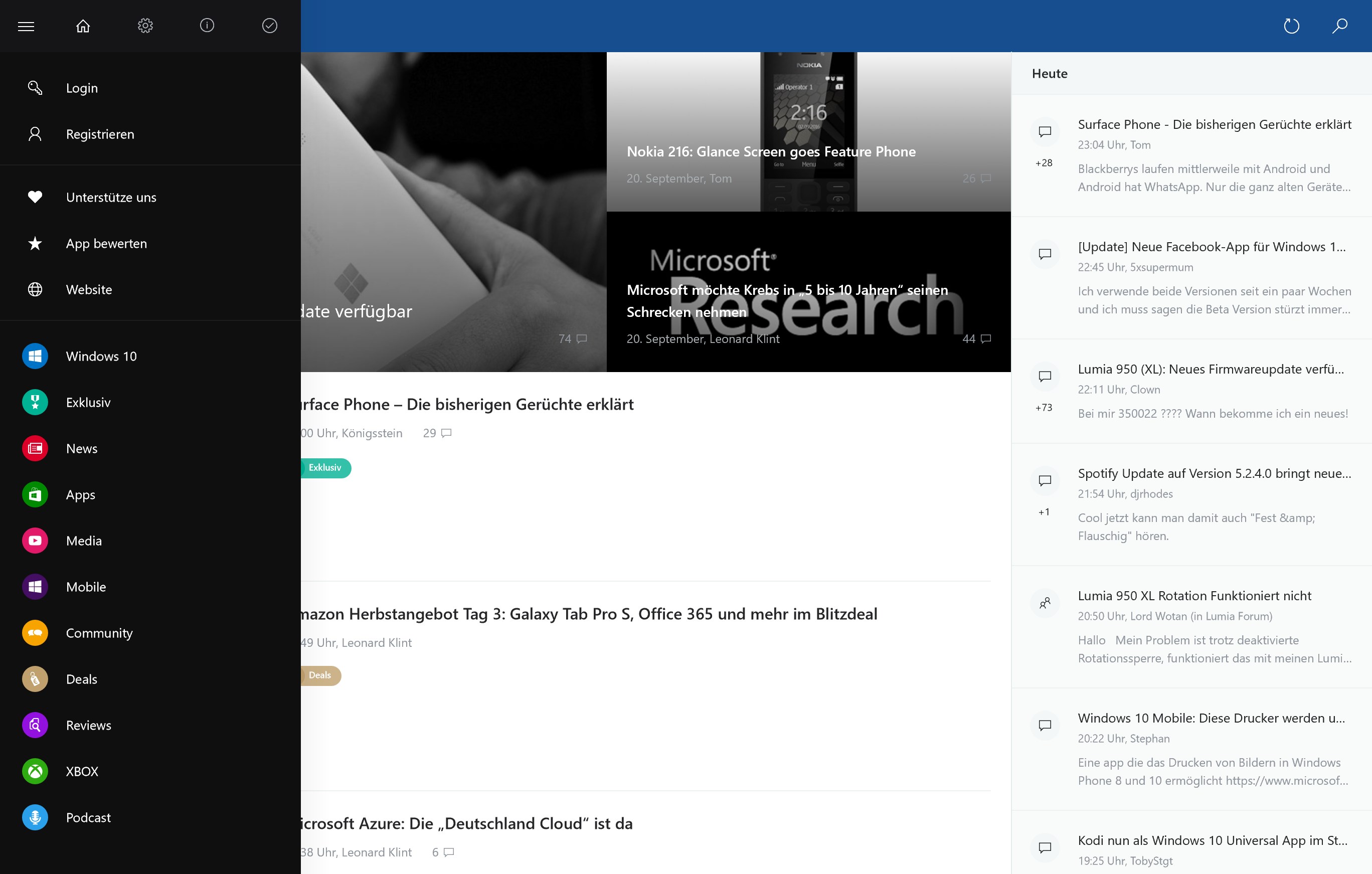Open Lumia 950 XL Rotation forum post
This screenshot has height=874, width=1372.
pyautogui.click(x=1194, y=596)
